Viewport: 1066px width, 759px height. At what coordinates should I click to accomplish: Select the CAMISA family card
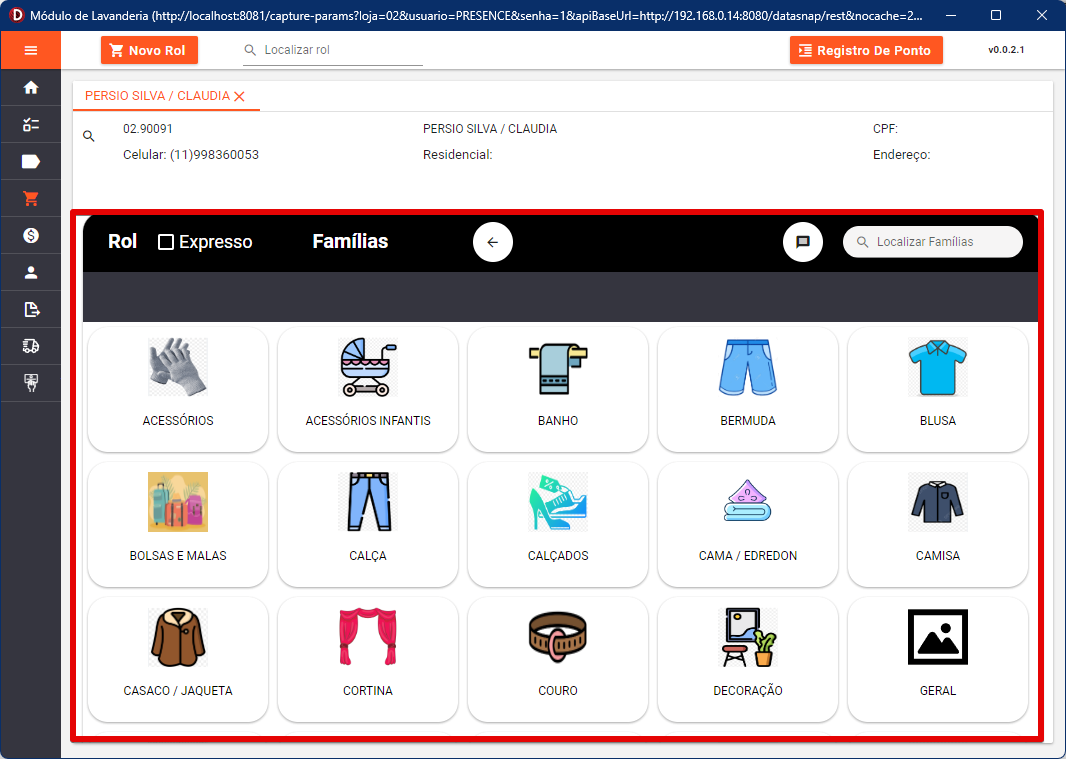938,524
